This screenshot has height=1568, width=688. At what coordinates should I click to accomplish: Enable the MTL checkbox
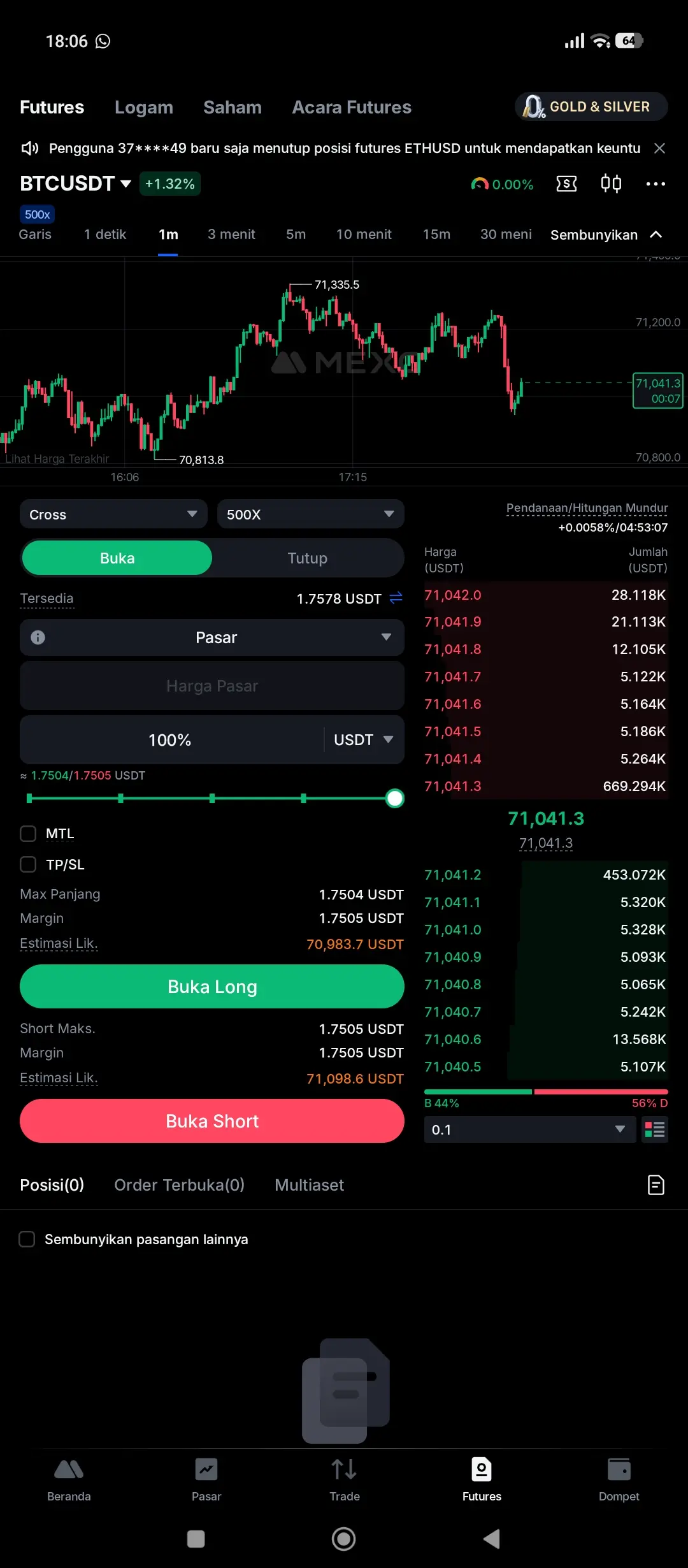point(28,834)
